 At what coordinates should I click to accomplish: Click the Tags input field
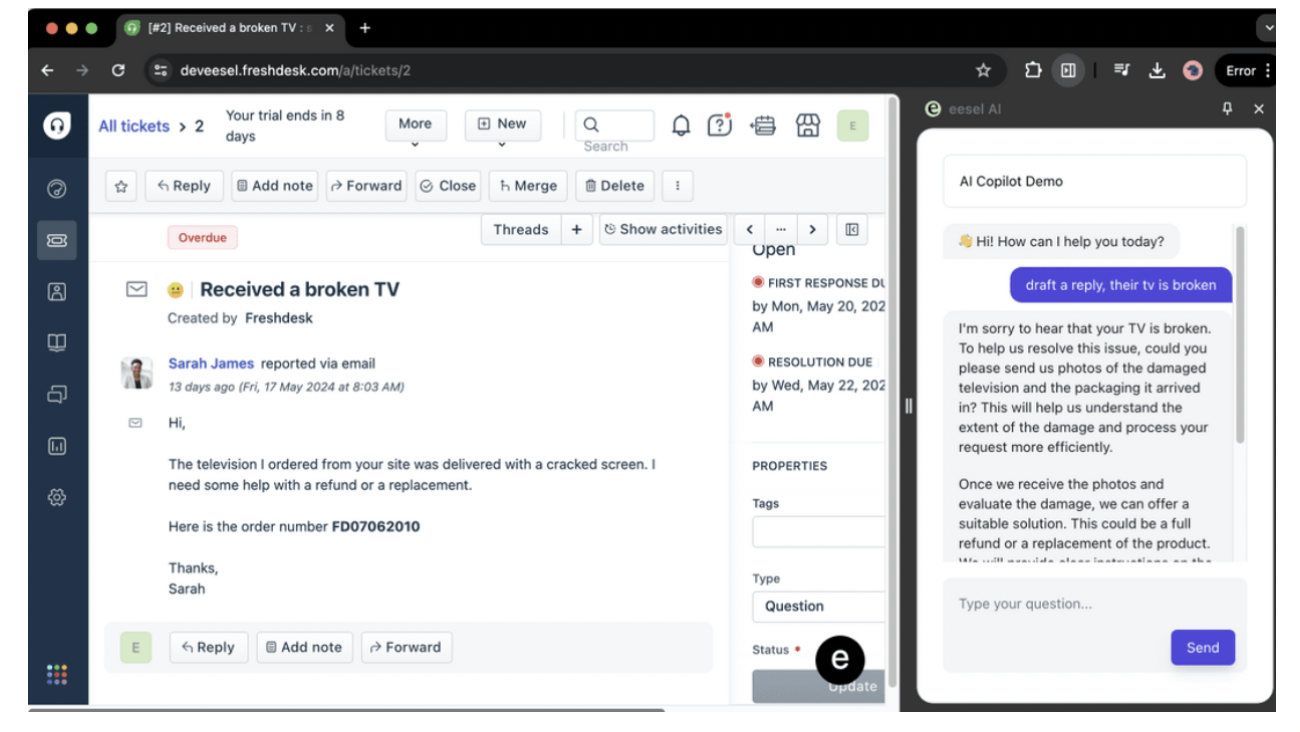click(x=818, y=532)
